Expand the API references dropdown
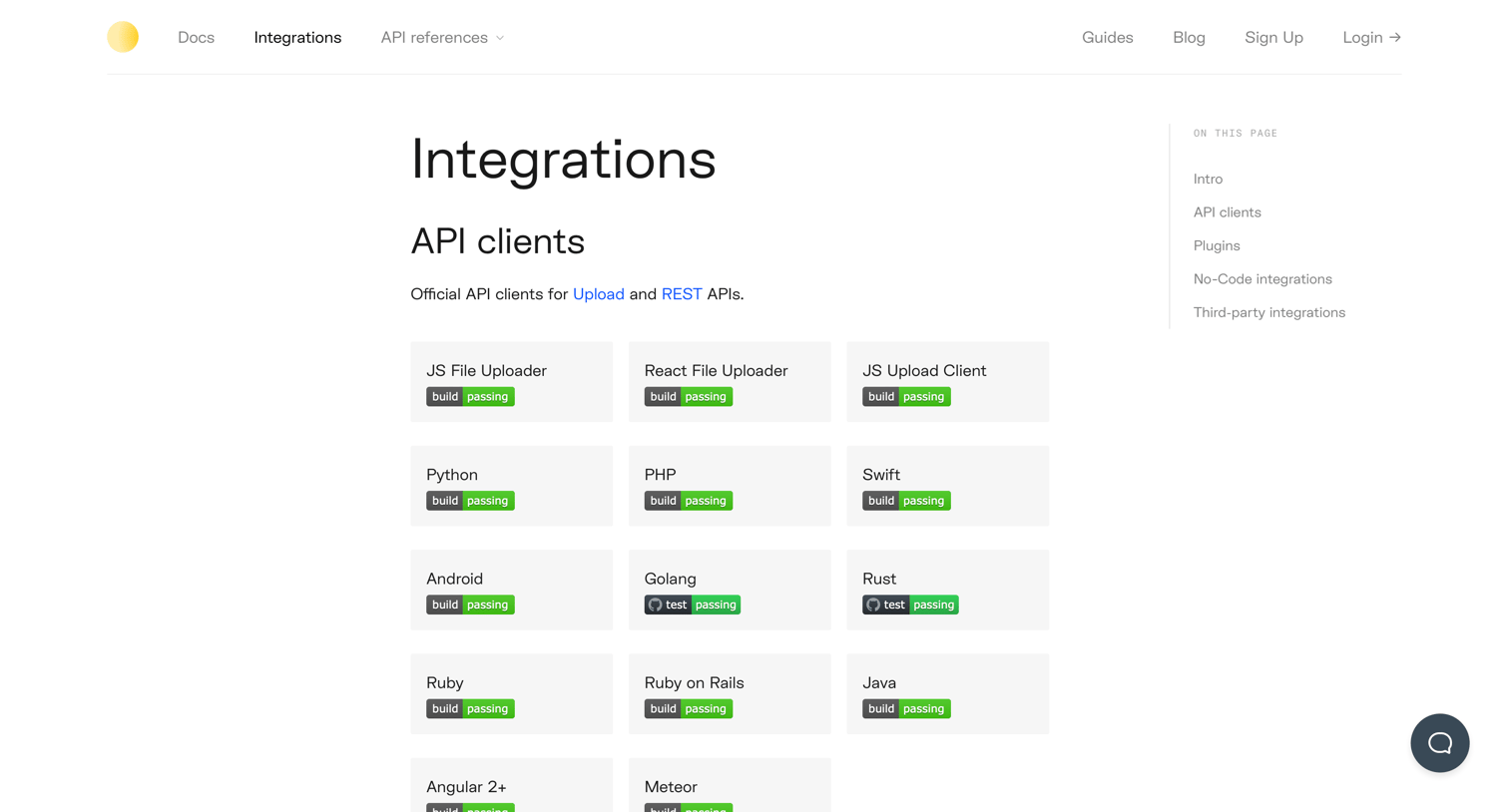The width and height of the screenshot is (1509, 812). (442, 38)
